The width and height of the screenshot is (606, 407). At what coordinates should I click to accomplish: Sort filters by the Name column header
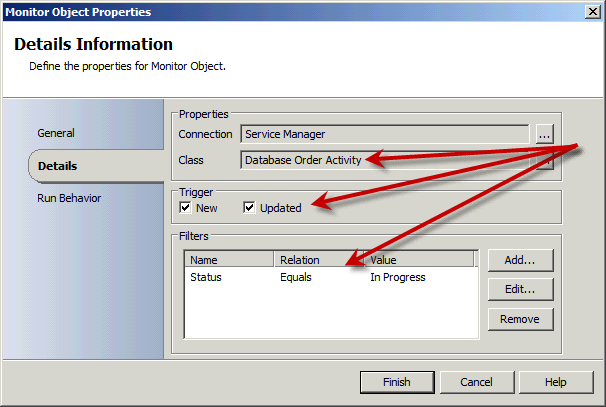click(229, 260)
